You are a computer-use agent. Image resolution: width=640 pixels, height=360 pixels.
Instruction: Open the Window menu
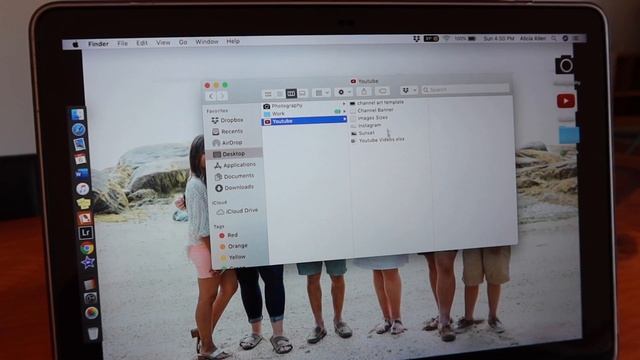point(207,41)
